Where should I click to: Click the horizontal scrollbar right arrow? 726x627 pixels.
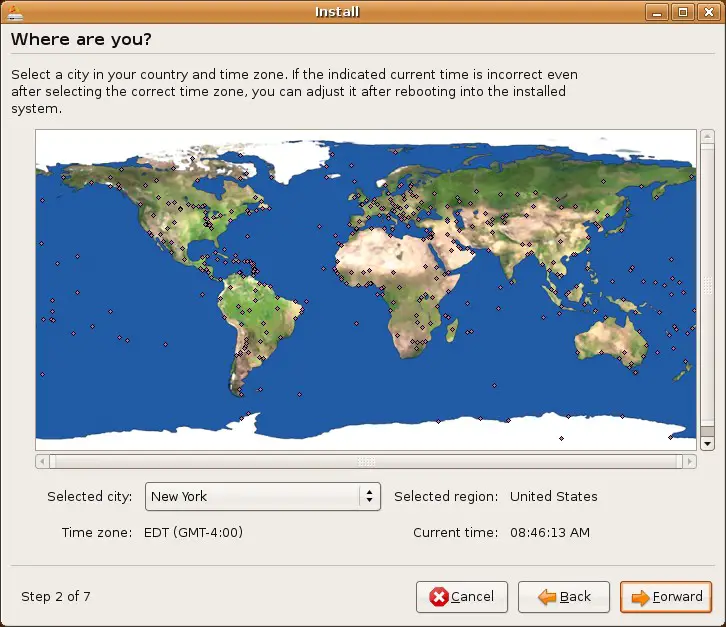(x=690, y=461)
